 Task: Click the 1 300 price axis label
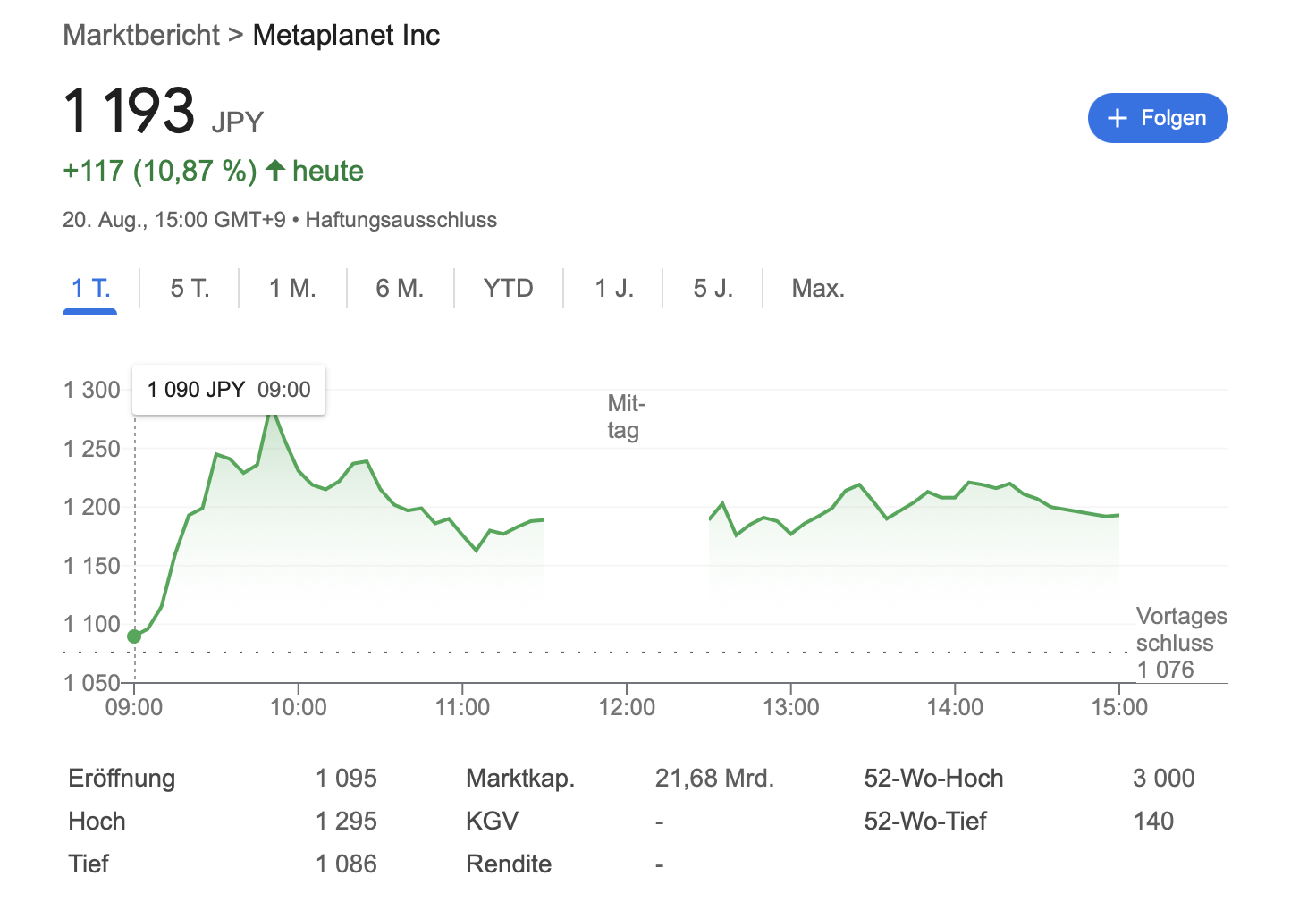pyautogui.click(x=91, y=390)
